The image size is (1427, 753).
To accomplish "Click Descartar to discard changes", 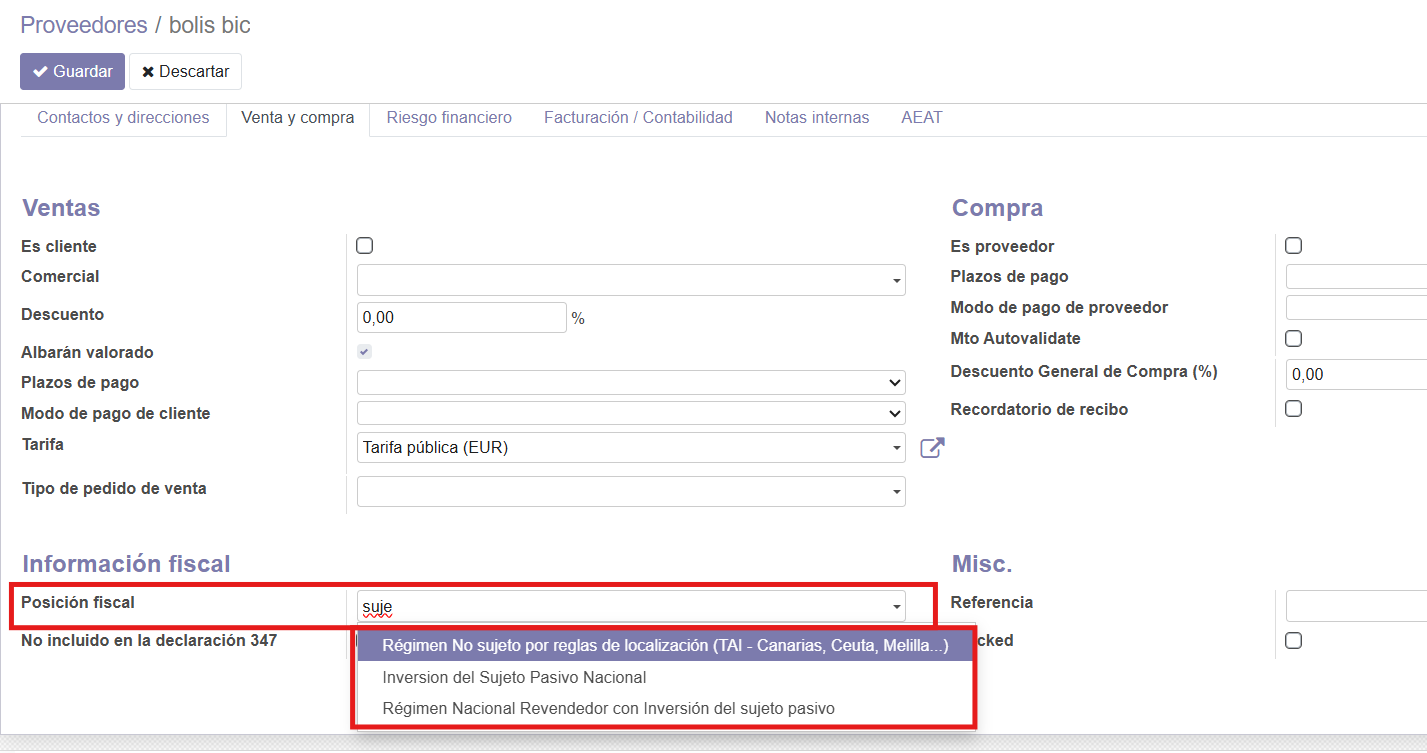I will [x=185, y=72].
